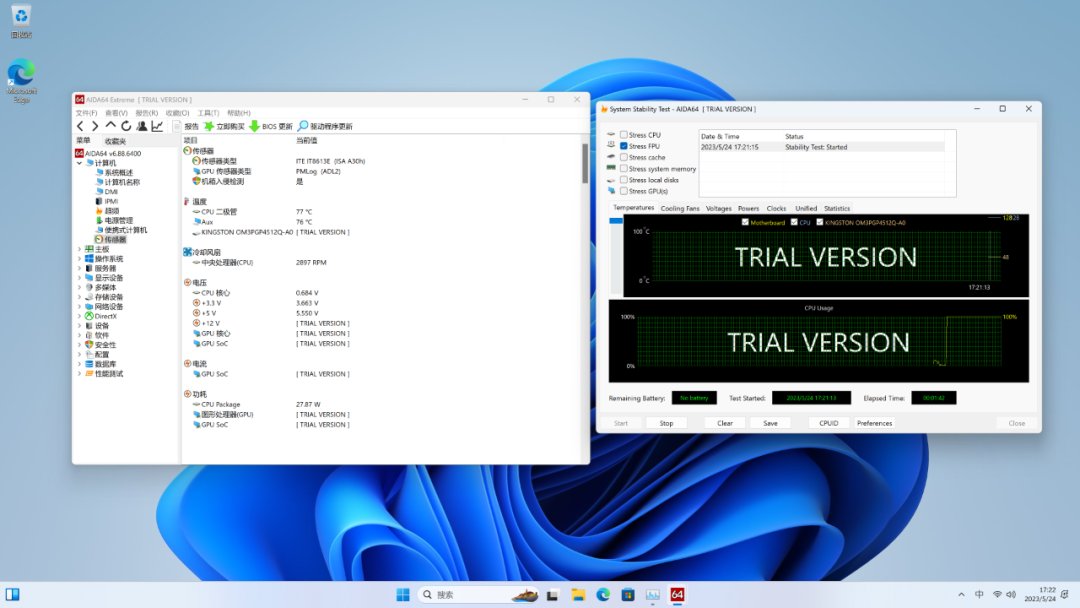Select 系统概述 in the computer tree
The width and height of the screenshot is (1080, 608).
click(x=118, y=172)
